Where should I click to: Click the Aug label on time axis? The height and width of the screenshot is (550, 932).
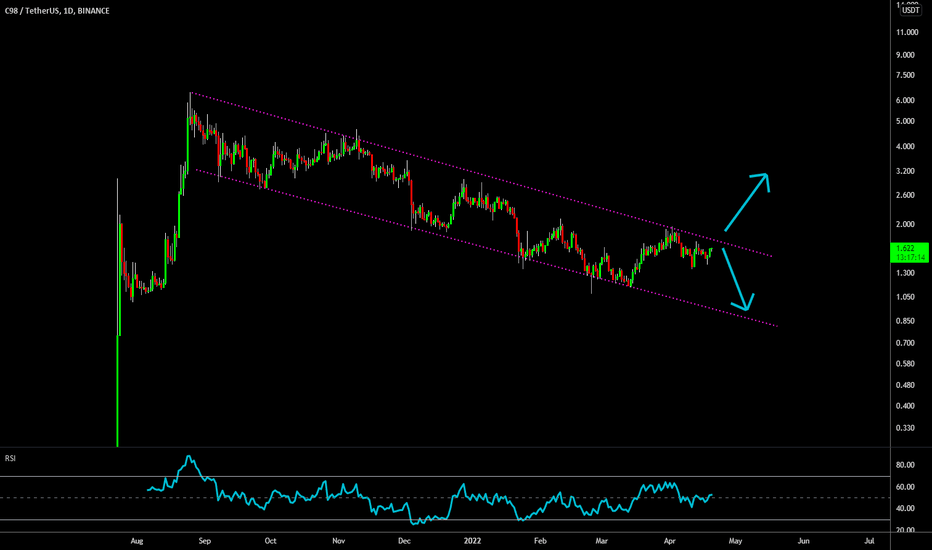137,541
